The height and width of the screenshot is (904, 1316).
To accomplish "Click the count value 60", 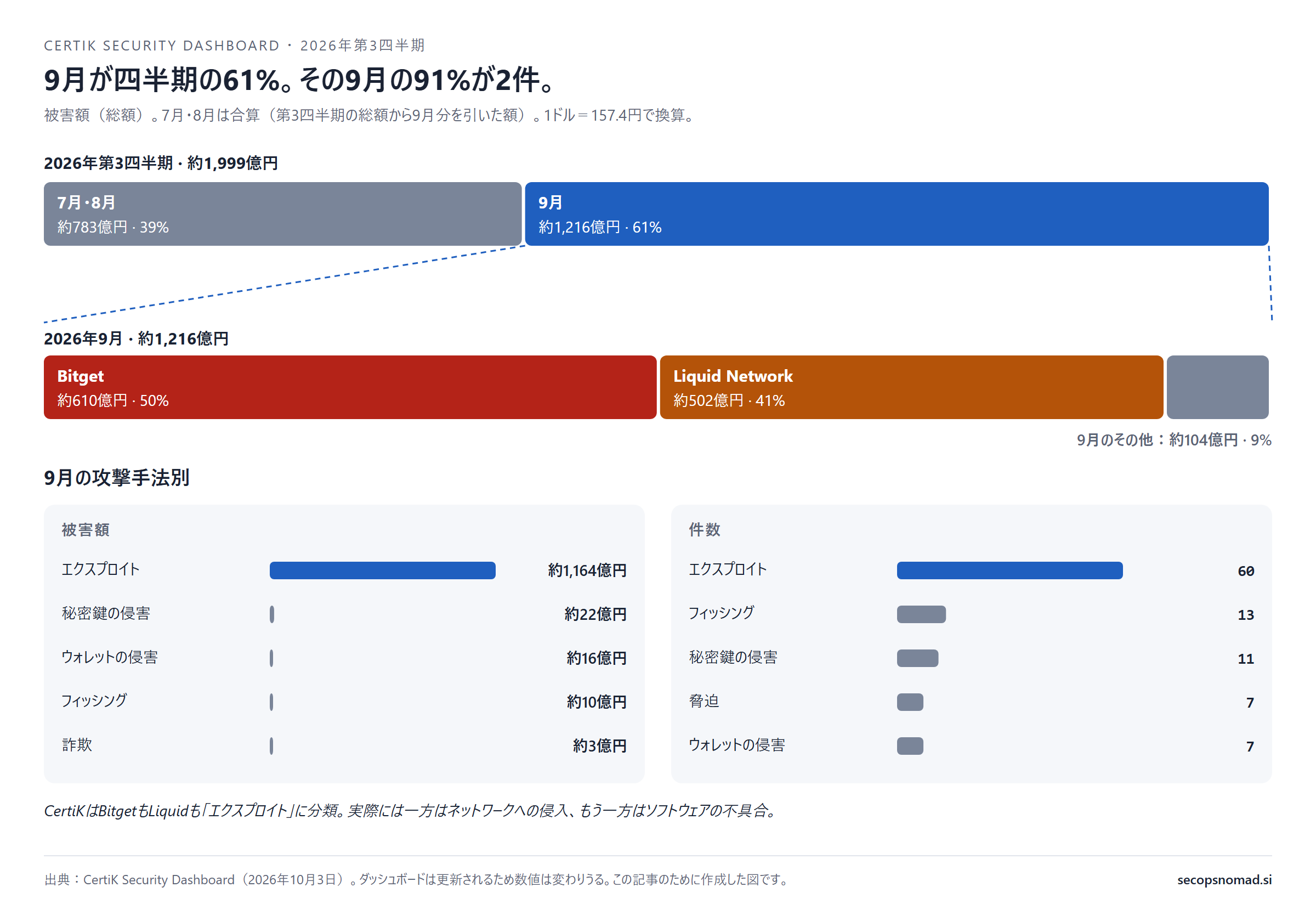I will coord(1245,570).
